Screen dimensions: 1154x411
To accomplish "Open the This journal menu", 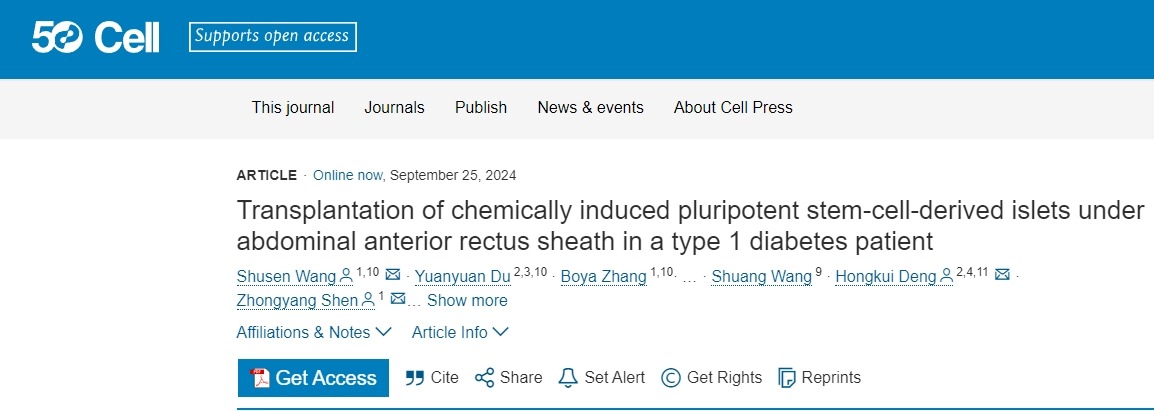I will pos(293,108).
